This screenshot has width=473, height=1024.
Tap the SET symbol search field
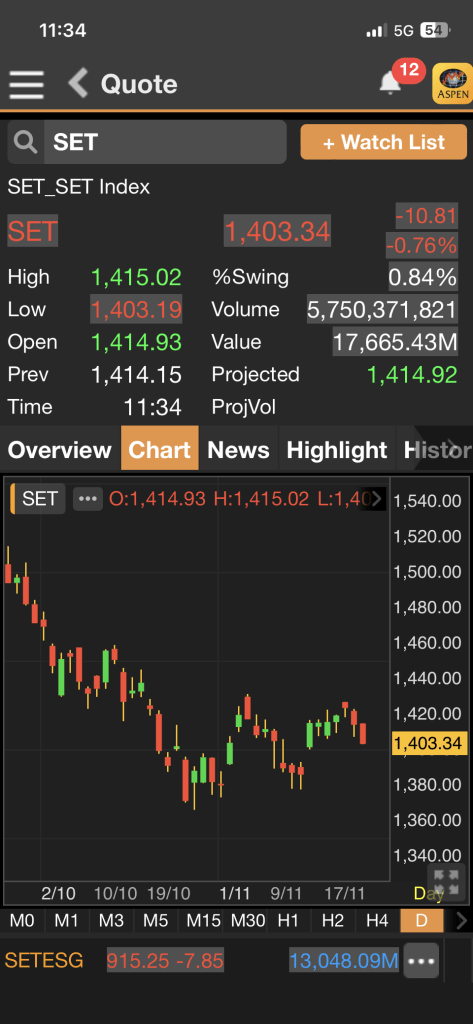pos(165,142)
